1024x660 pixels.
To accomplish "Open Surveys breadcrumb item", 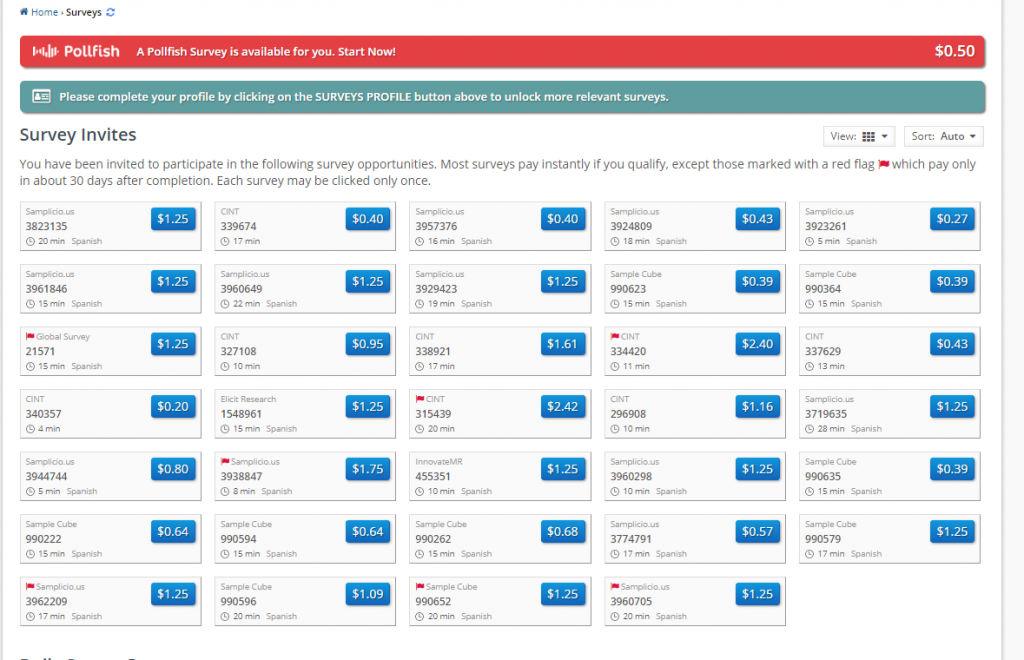I will click(x=84, y=12).
